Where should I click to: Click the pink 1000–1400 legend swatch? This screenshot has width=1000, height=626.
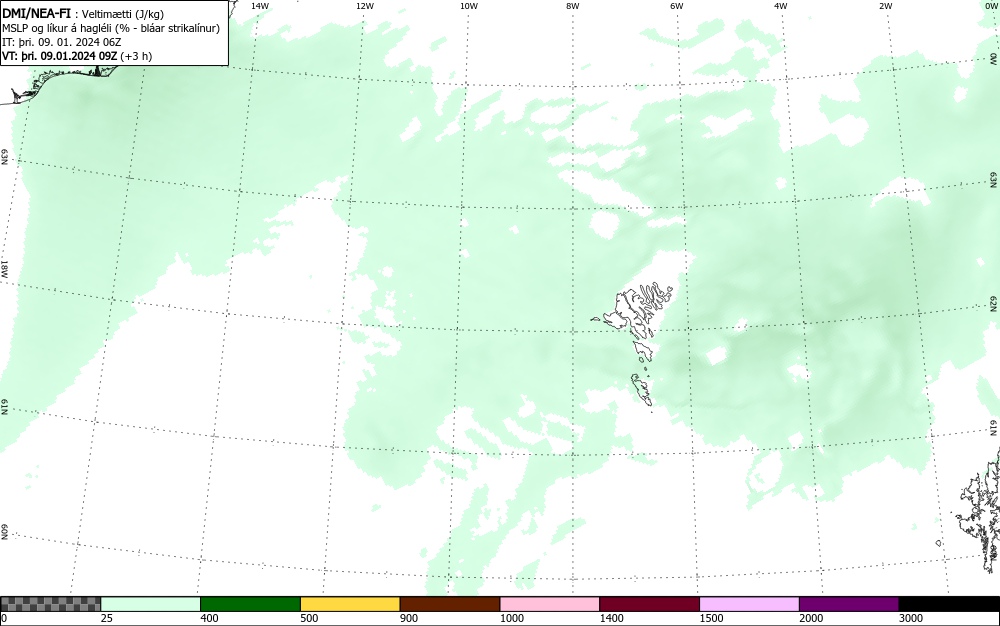point(550,604)
